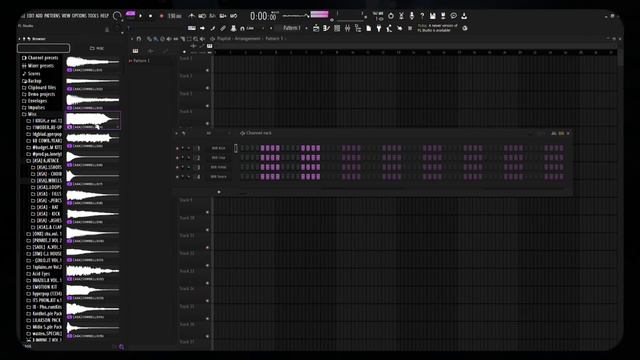This screenshot has width=640, height=360.
Task: Open the ADD menu
Action: click(39, 16)
